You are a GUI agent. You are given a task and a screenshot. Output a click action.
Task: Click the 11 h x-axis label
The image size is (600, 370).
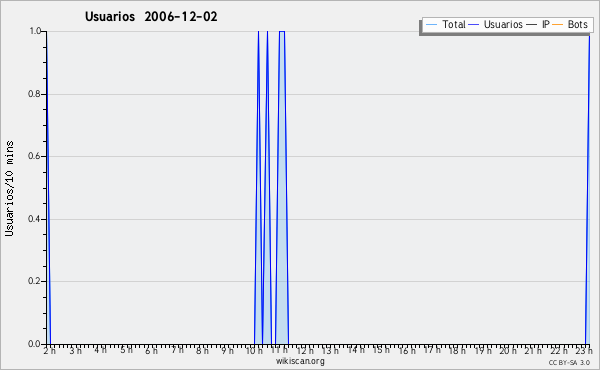279,350
